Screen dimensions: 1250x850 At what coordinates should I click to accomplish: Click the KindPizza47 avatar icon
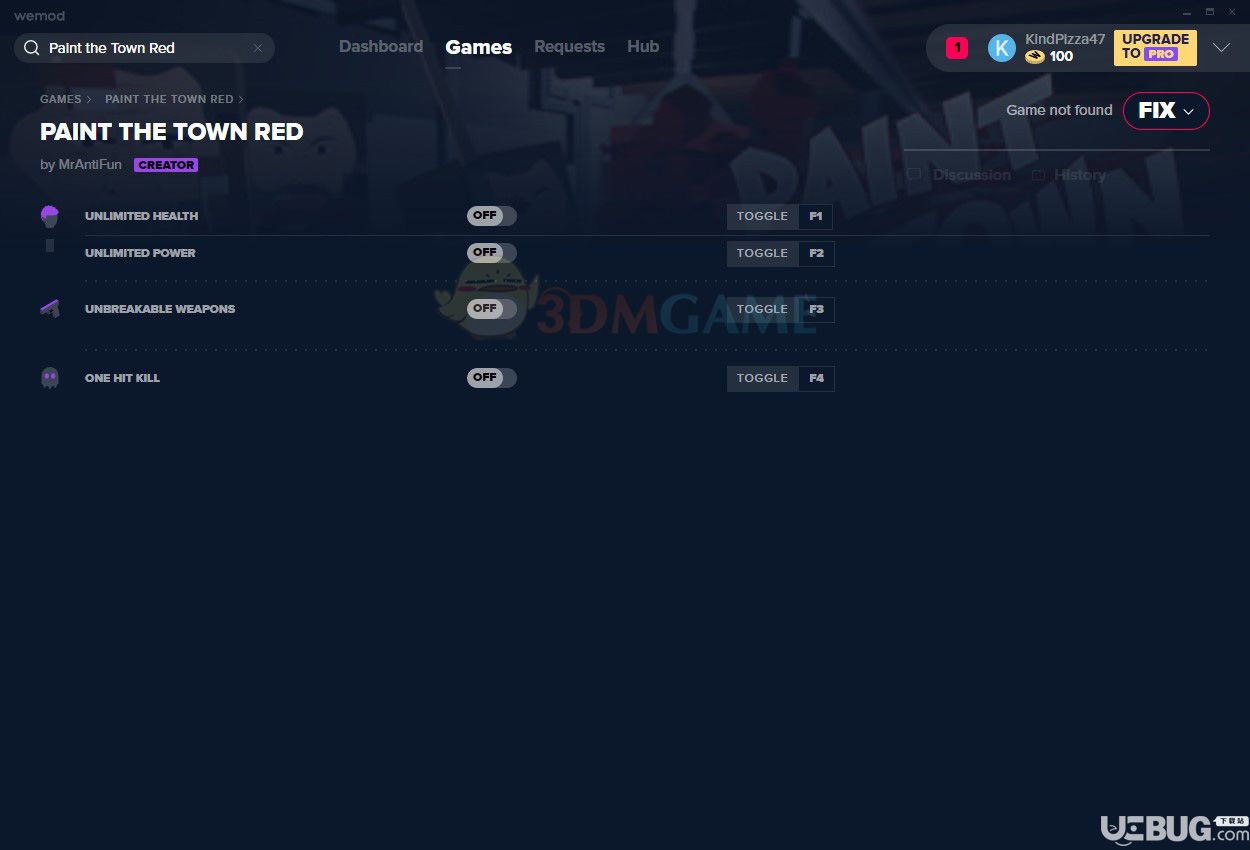click(1002, 48)
